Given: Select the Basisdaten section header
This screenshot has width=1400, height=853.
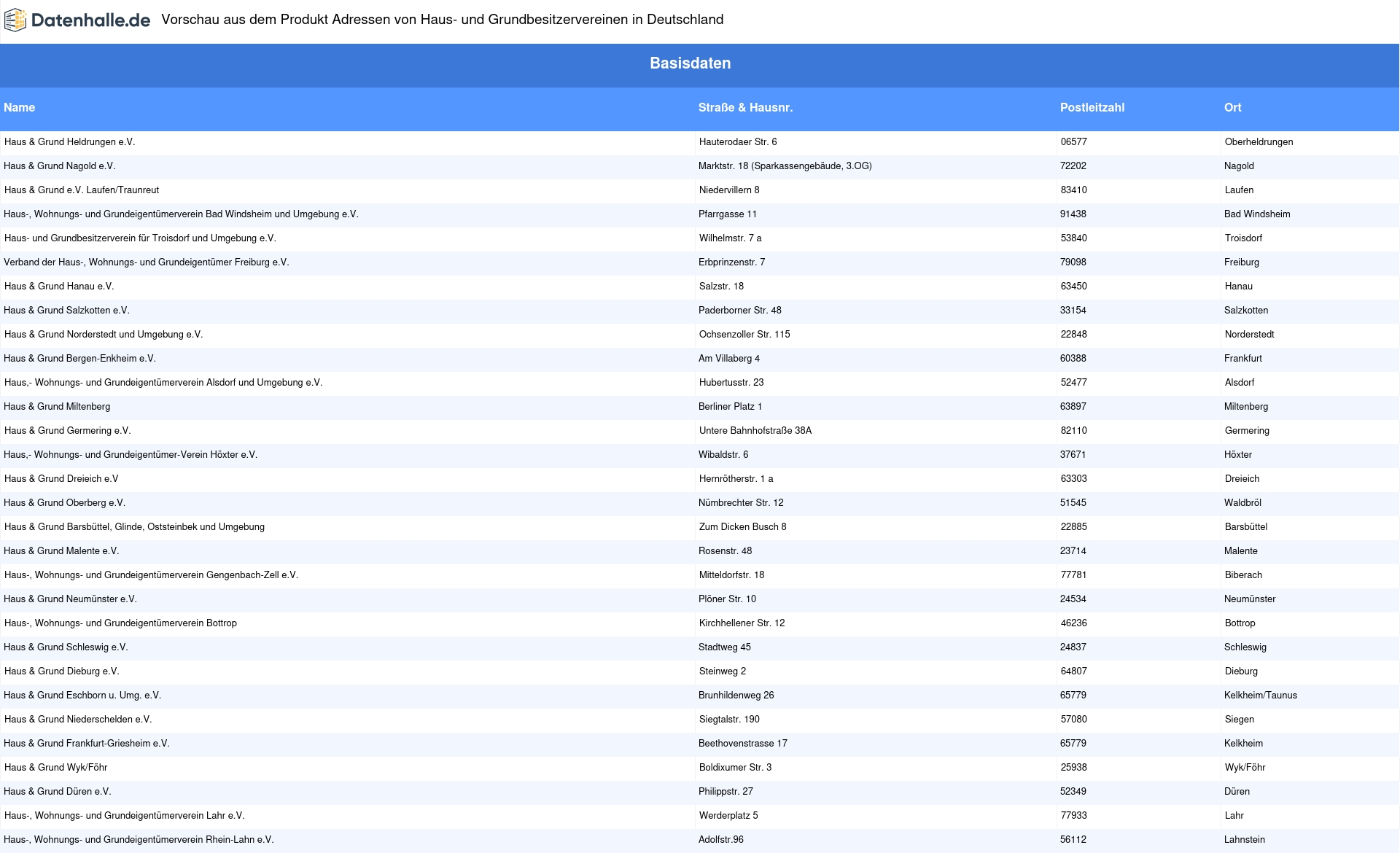Looking at the screenshot, I should [691, 63].
